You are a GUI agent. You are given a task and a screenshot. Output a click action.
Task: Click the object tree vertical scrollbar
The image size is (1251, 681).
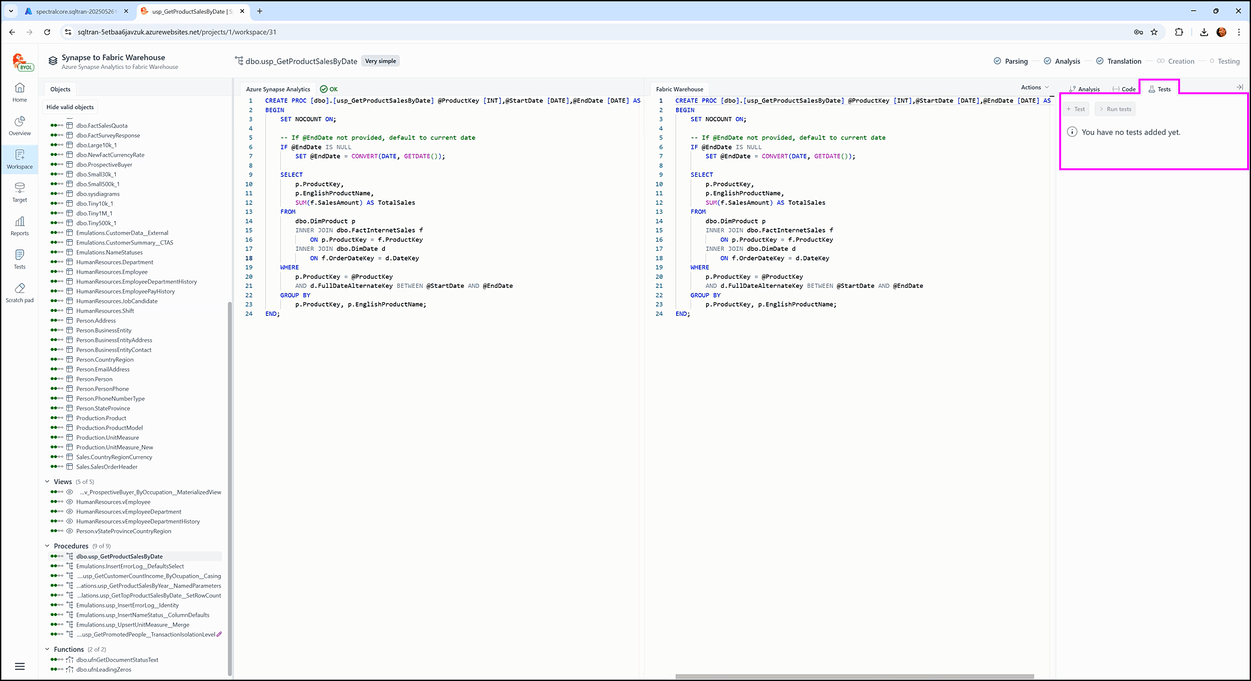230,490
